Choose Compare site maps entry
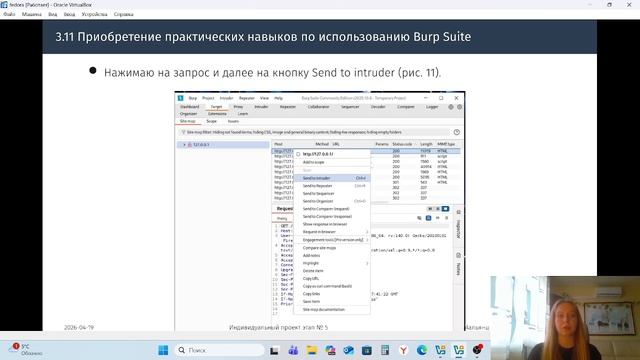This screenshot has width=640, height=360. tap(332, 248)
